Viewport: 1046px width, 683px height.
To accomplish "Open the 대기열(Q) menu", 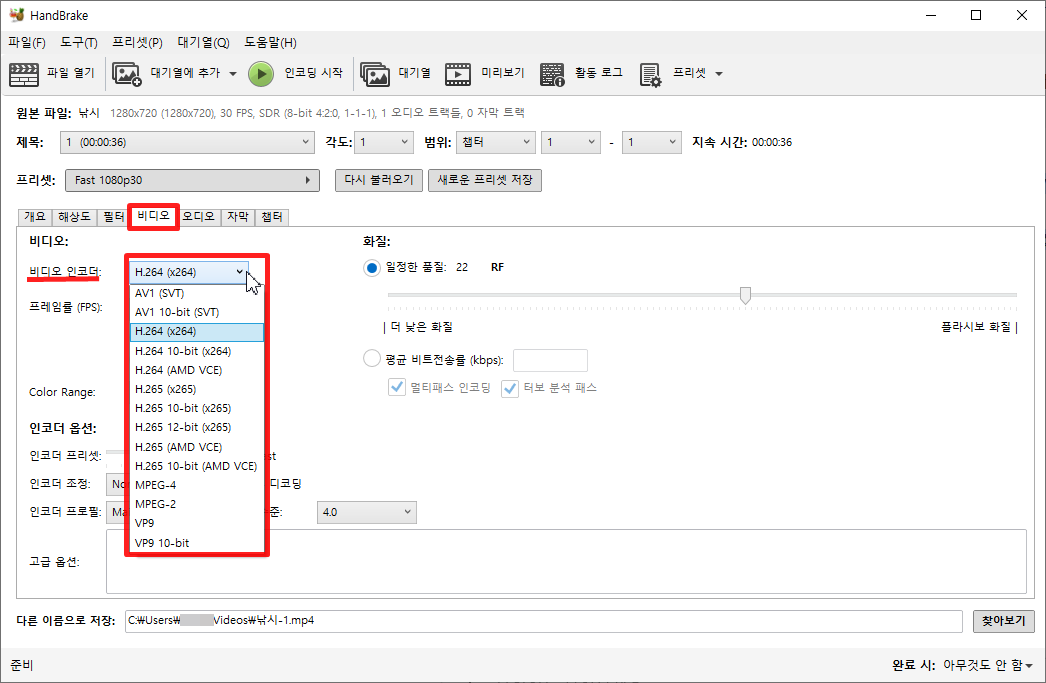I will tap(203, 43).
